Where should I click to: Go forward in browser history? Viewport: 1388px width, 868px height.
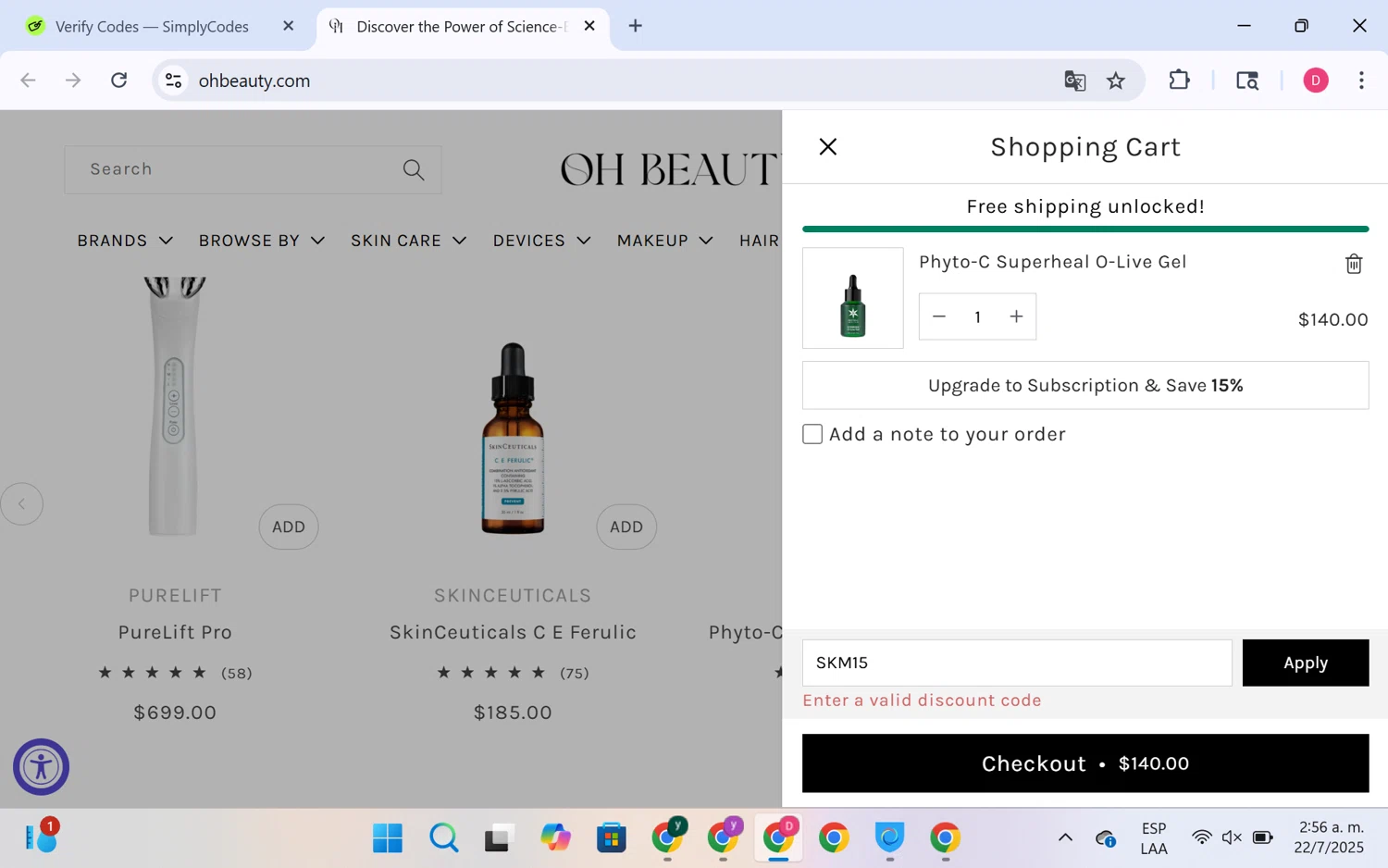pos(73,81)
